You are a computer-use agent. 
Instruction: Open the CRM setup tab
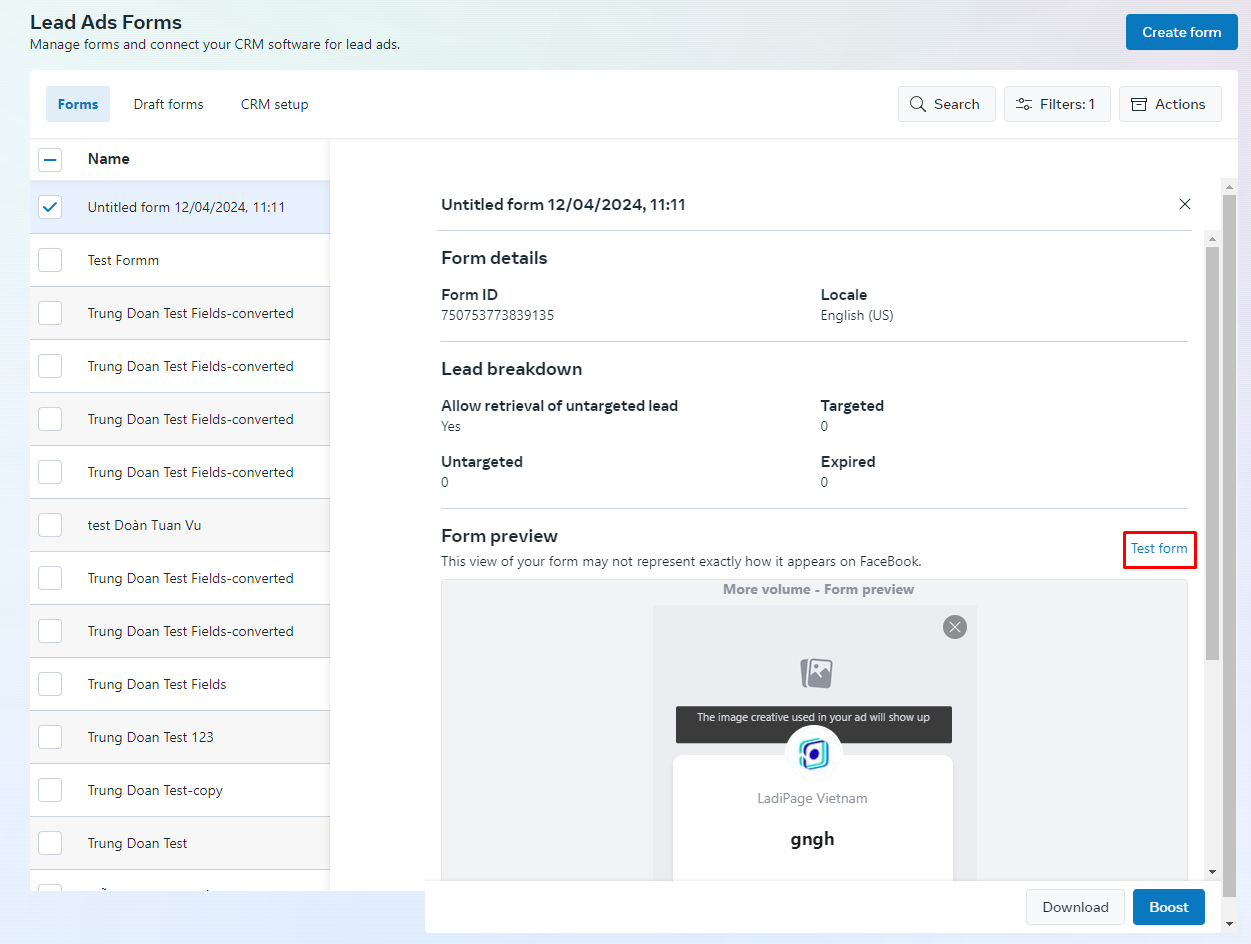pos(274,104)
